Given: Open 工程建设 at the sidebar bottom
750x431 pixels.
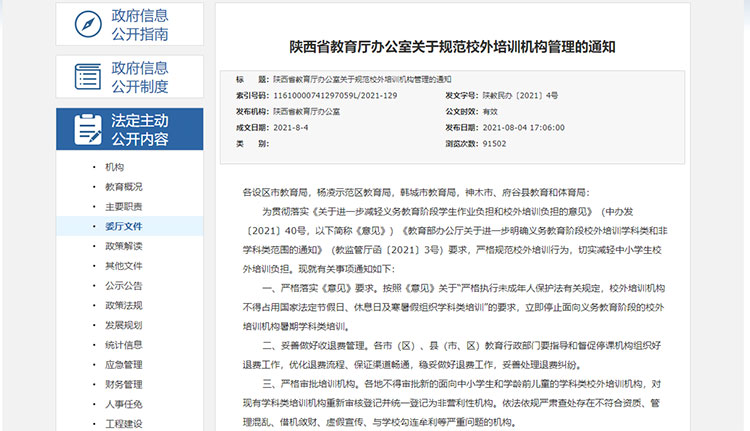Looking at the screenshot, I should coord(123,423).
